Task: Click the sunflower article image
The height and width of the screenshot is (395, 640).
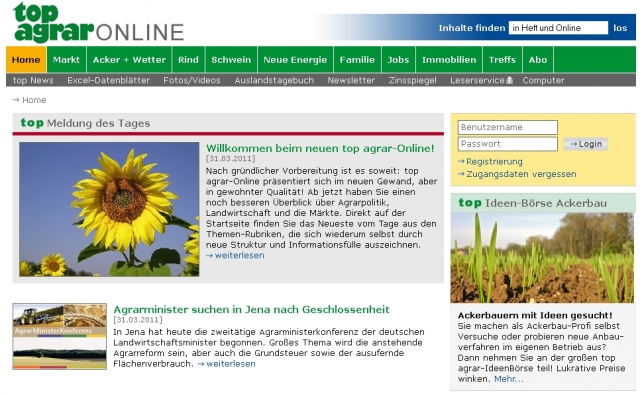Action: point(109,209)
